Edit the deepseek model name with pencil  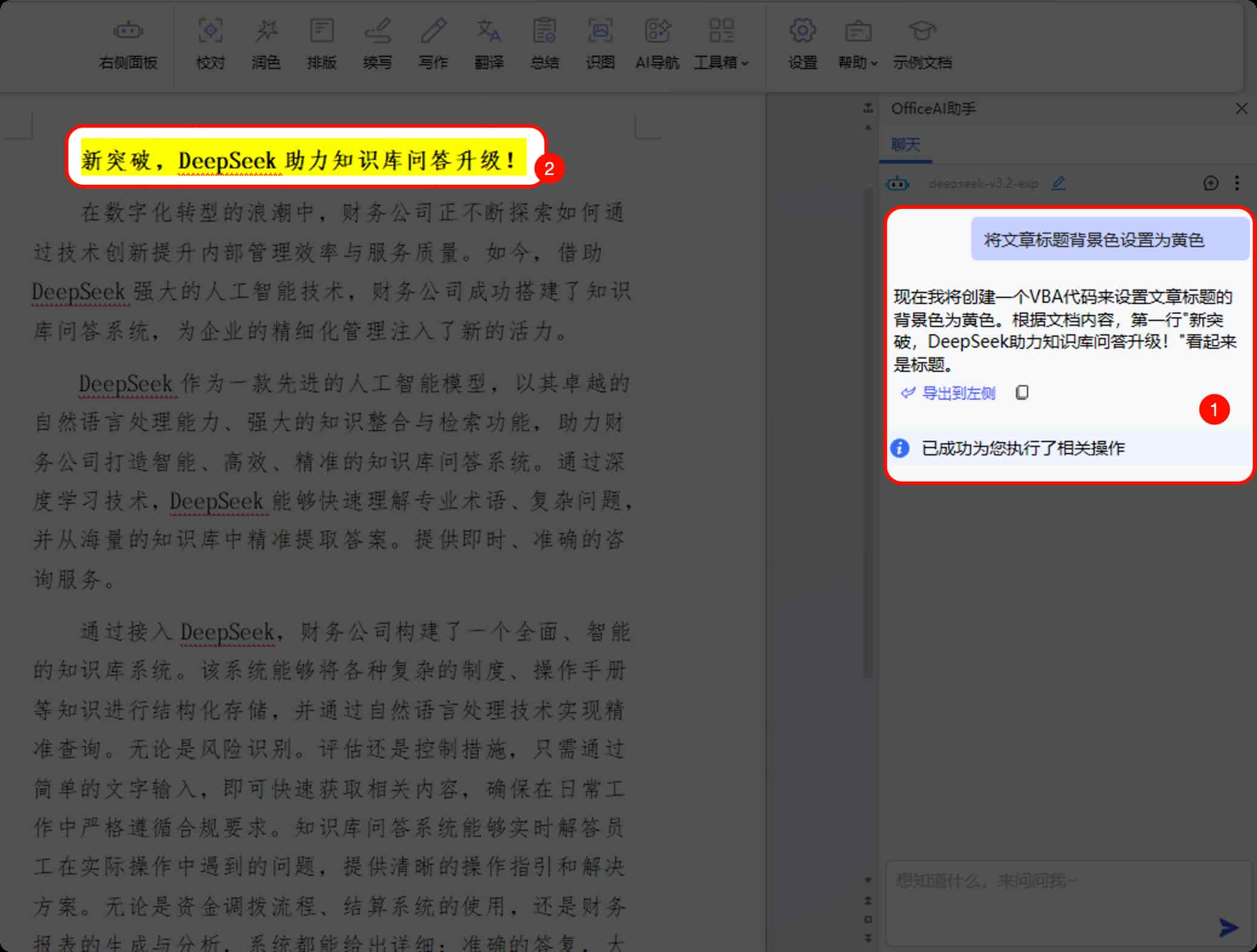click(1058, 183)
